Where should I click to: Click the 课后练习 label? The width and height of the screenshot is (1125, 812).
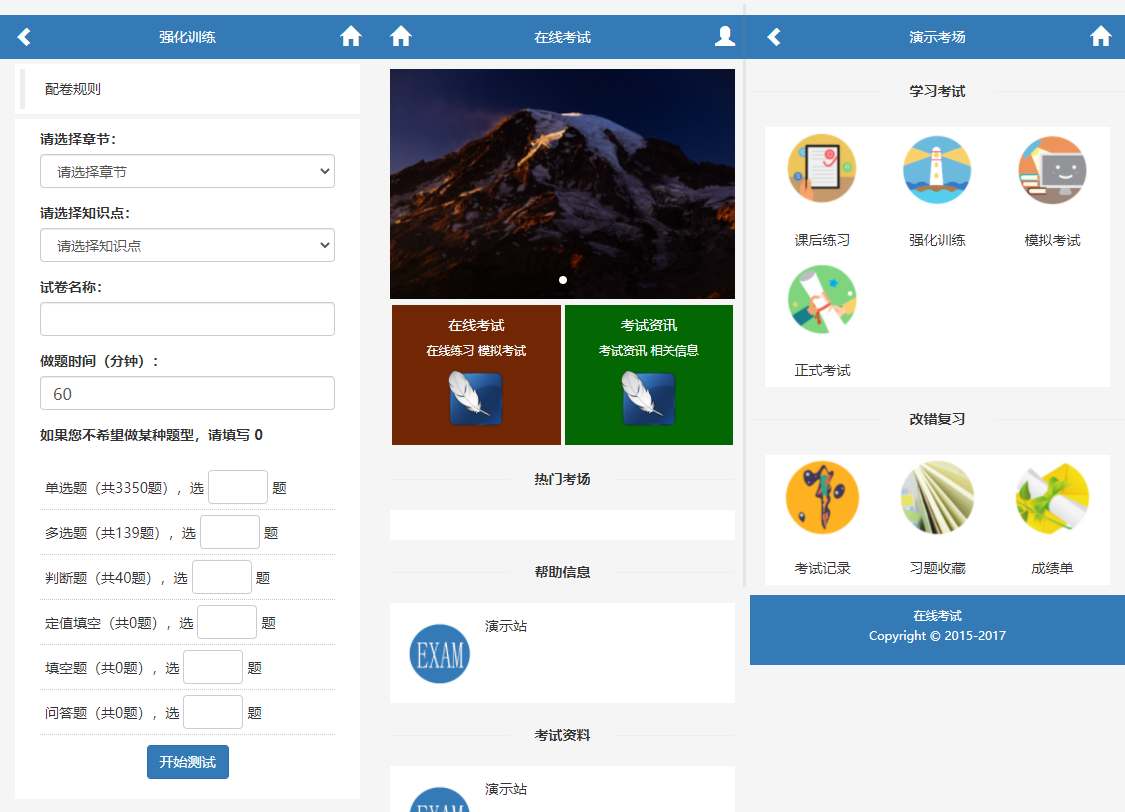click(822, 240)
